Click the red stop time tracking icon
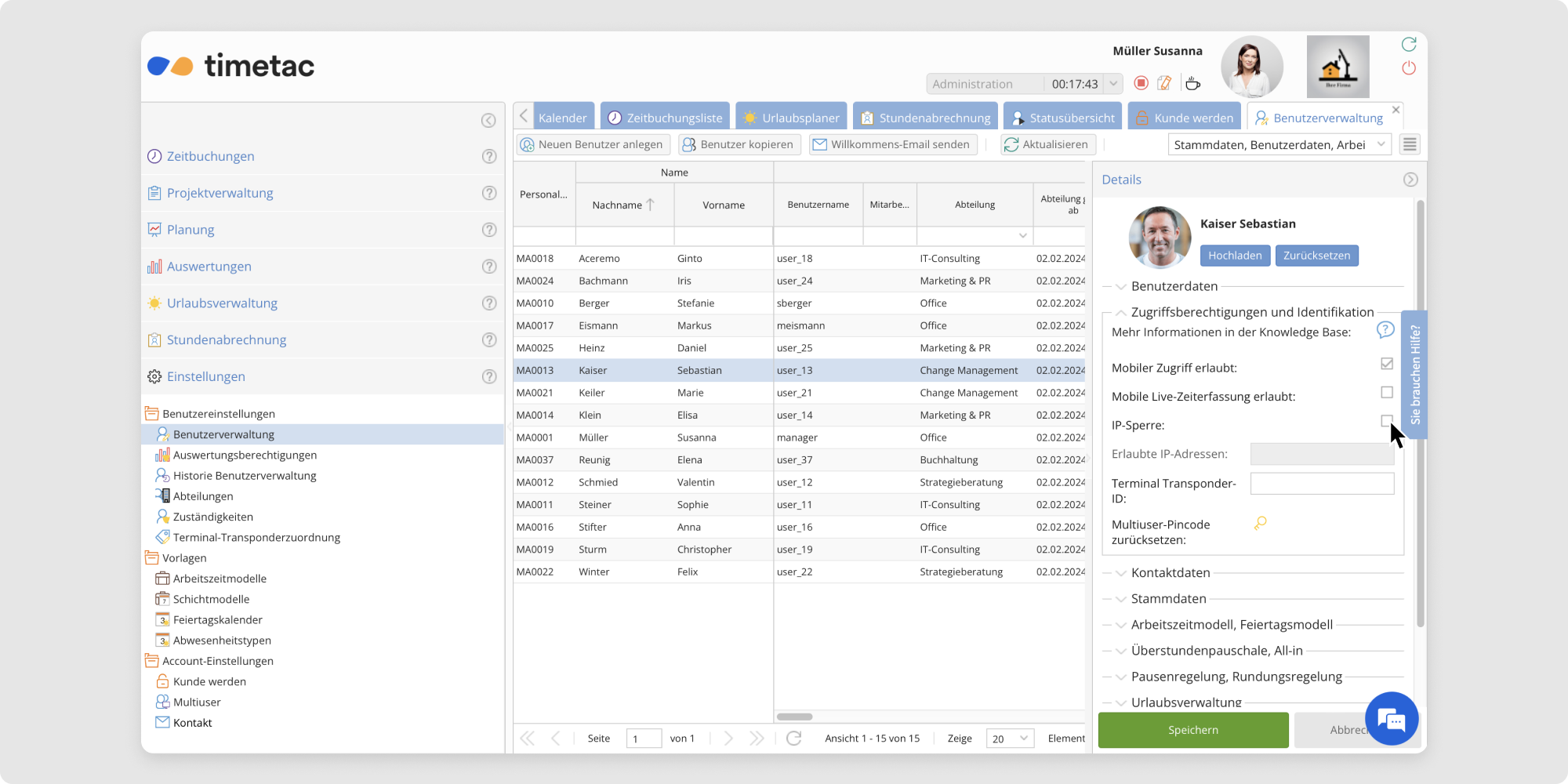 point(1142,83)
